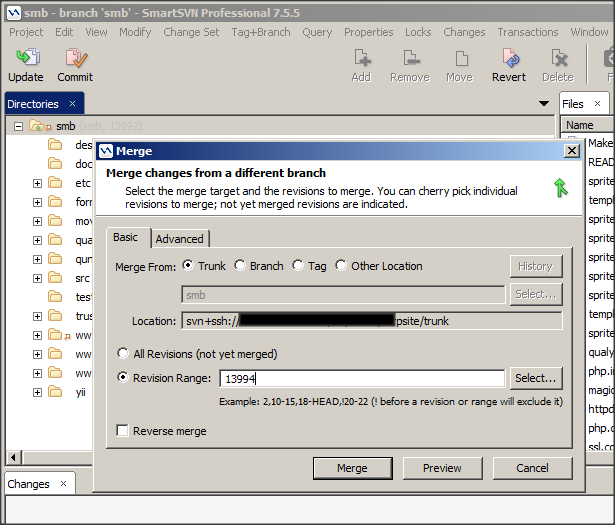615x525 pixels.
Task: Expand the forr folder node
Action: tap(37, 202)
